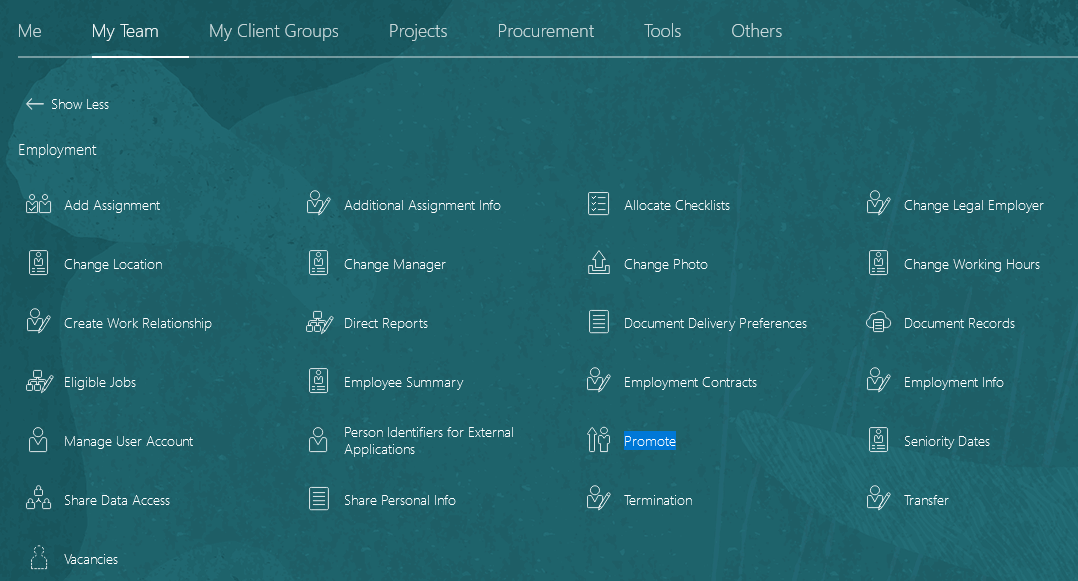Open the Employee Summary link
This screenshot has width=1078, height=581.
pyautogui.click(x=404, y=382)
